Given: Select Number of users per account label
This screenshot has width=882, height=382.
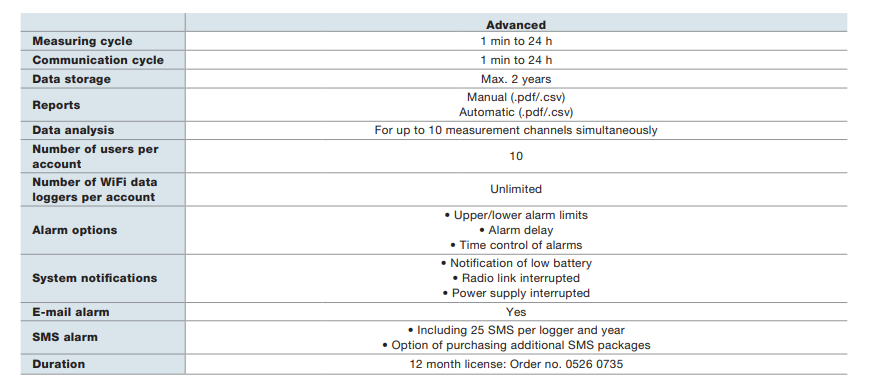Looking at the screenshot, I should [x=95, y=156].
